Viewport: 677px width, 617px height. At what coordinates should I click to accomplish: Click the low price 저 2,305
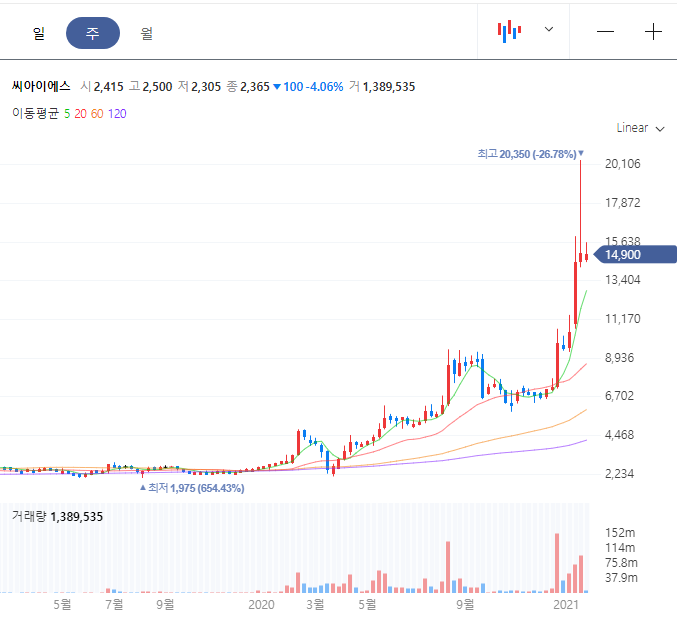click(199, 87)
